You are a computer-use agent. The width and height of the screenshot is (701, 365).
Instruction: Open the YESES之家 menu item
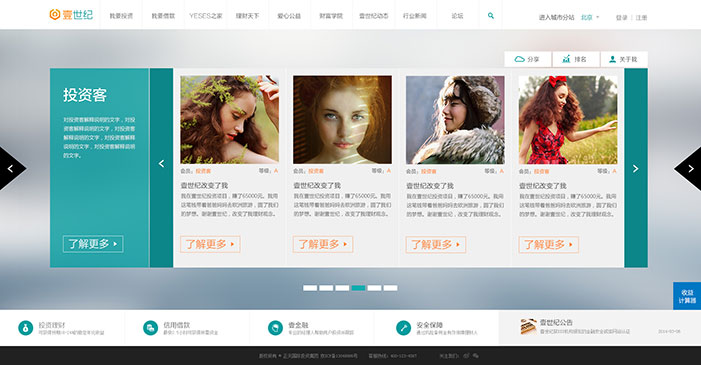pyautogui.click(x=206, y=16)
